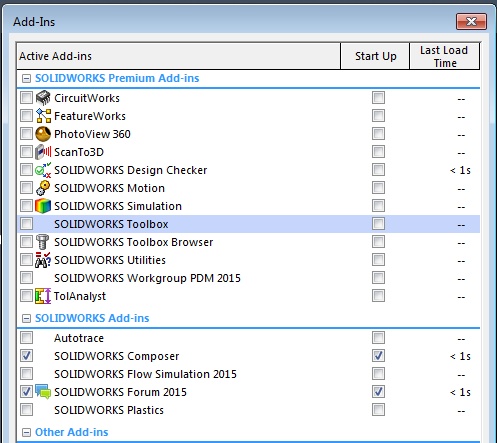Enable Start Up for SOLIDWORKS Plastics
Viewport: 497px width, 443px height.
click(378, 410)
